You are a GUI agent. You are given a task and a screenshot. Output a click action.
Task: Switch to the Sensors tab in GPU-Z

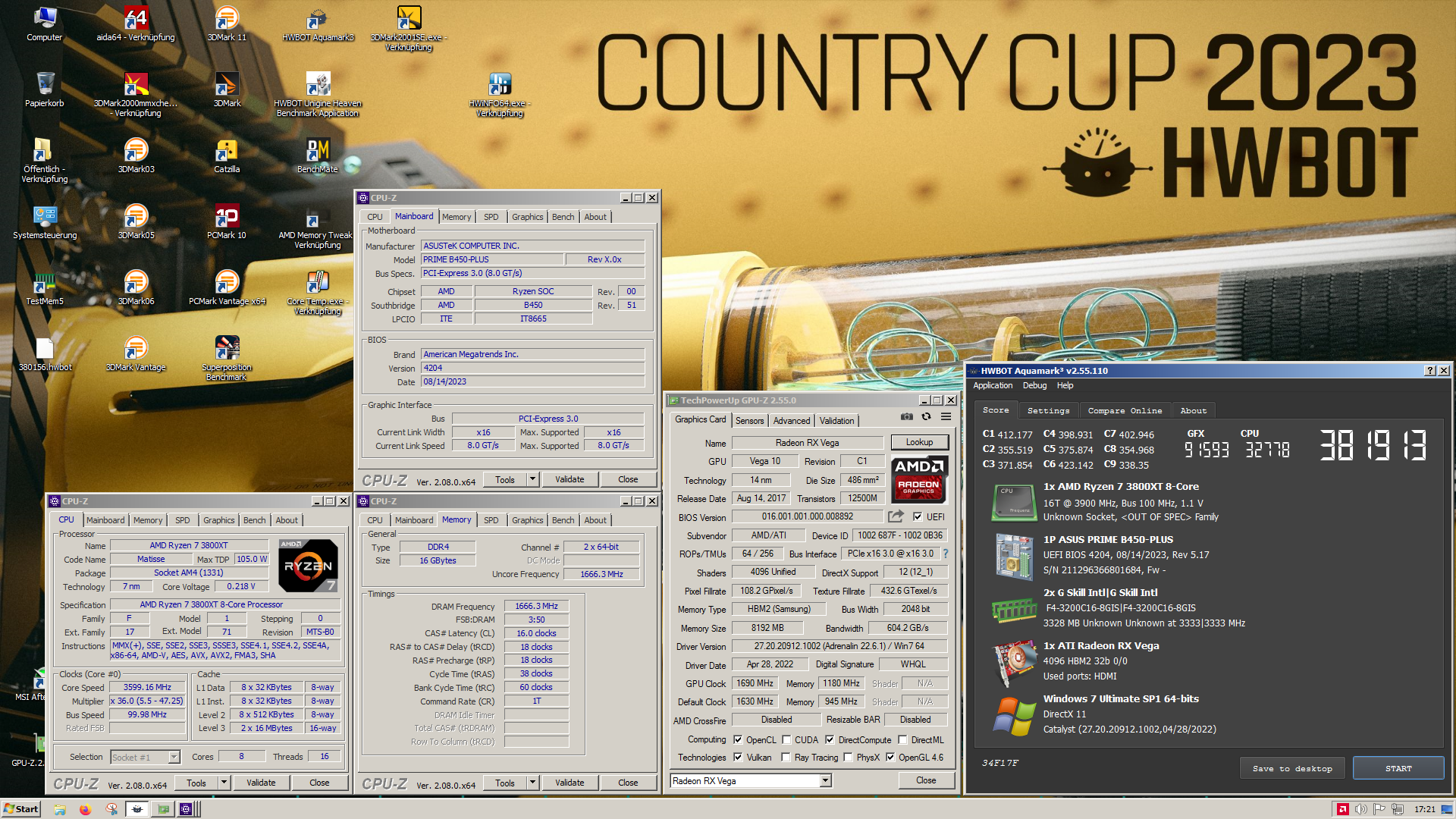point(749,421)
